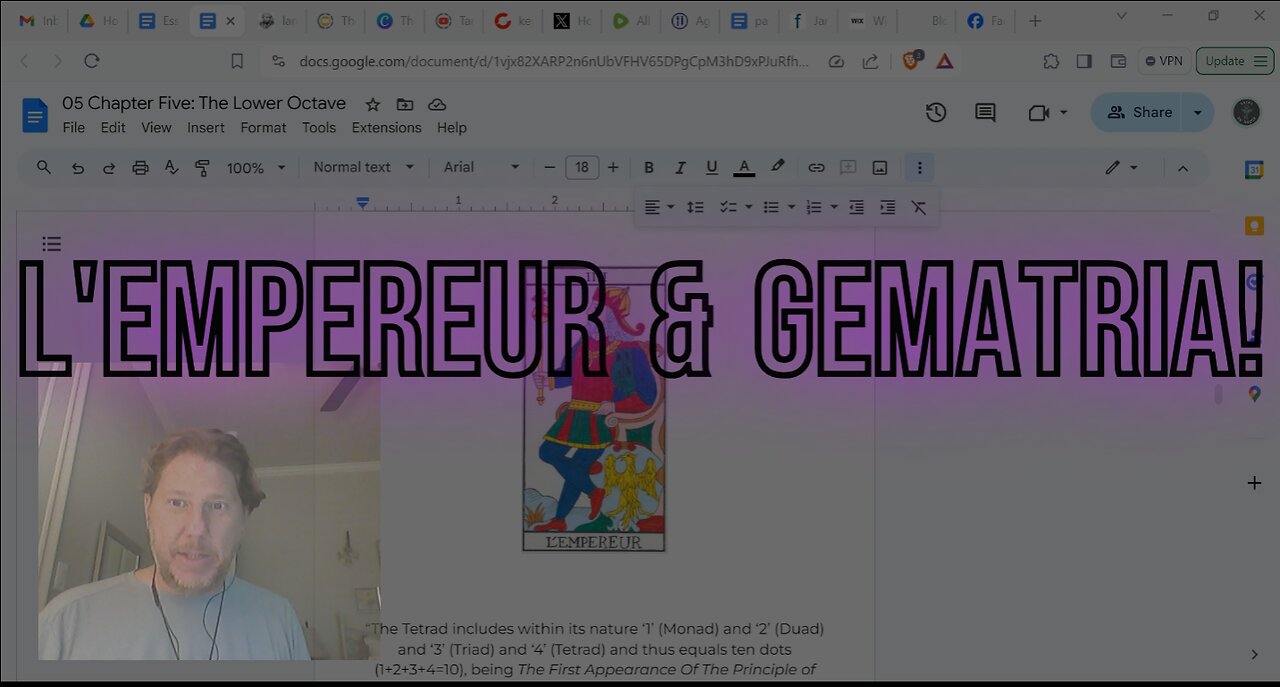Toggle the Brave VPN button
1280x687 pixels.
click(x=1164, y=61)
